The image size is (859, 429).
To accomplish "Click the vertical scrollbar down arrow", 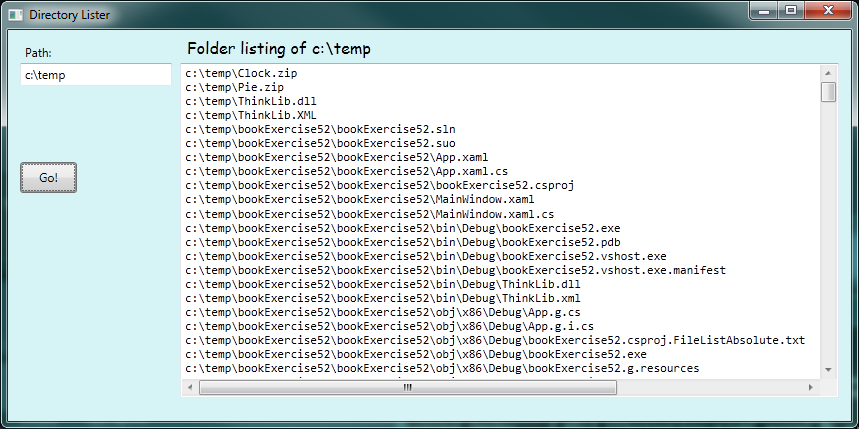I will [828, 370].
